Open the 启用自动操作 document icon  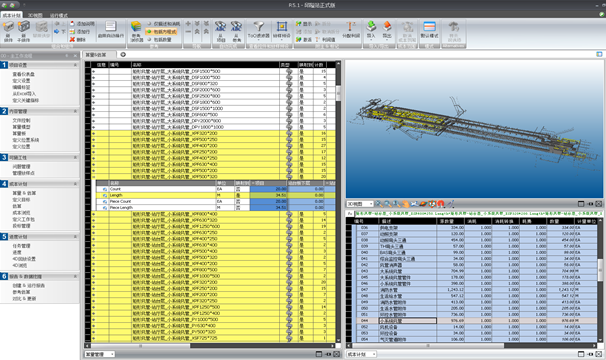(x=111, y=26)
